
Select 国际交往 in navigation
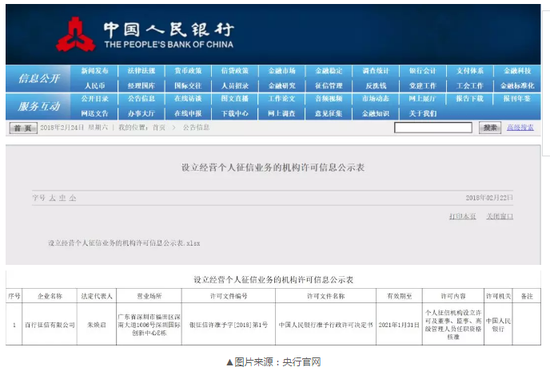(x=188, y=86)
